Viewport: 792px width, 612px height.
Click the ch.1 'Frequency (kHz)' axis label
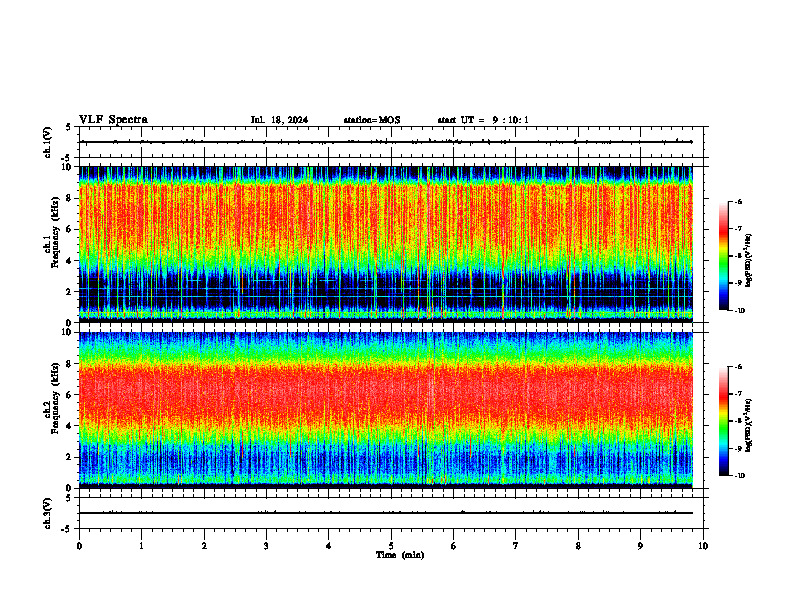click(55, 233)
